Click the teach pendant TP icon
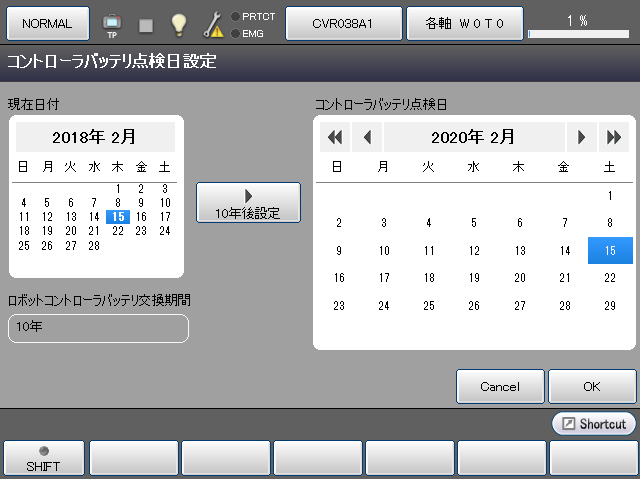 pyautogui.click(x=111, y=23)
